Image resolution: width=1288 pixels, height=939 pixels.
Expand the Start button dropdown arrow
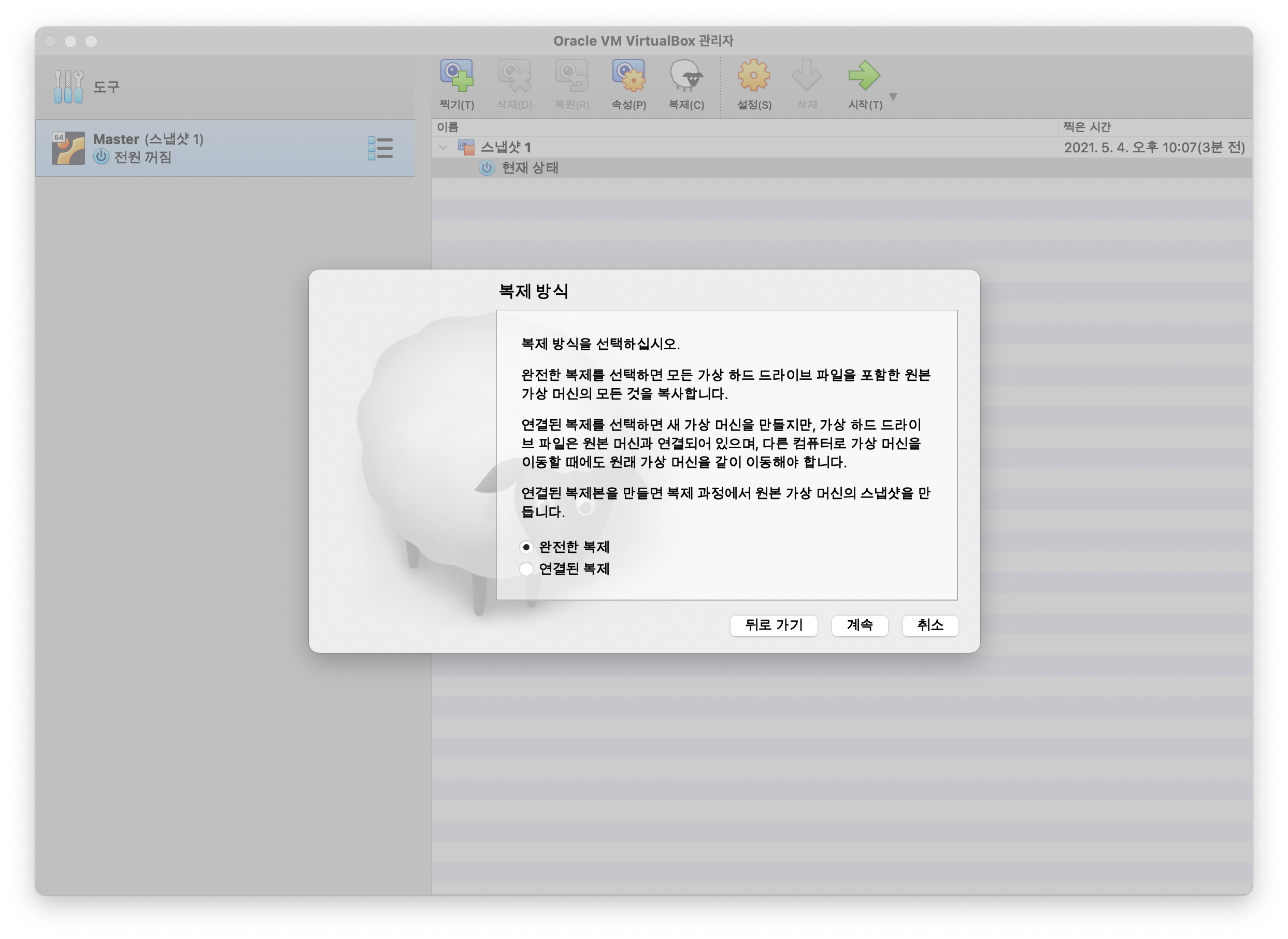pos(893,97)
